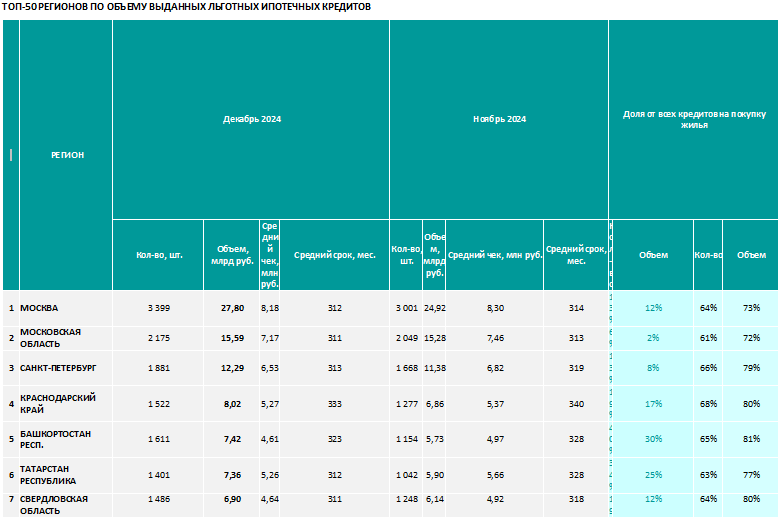Click Saint Petersburg December count '1 881'

159,369
